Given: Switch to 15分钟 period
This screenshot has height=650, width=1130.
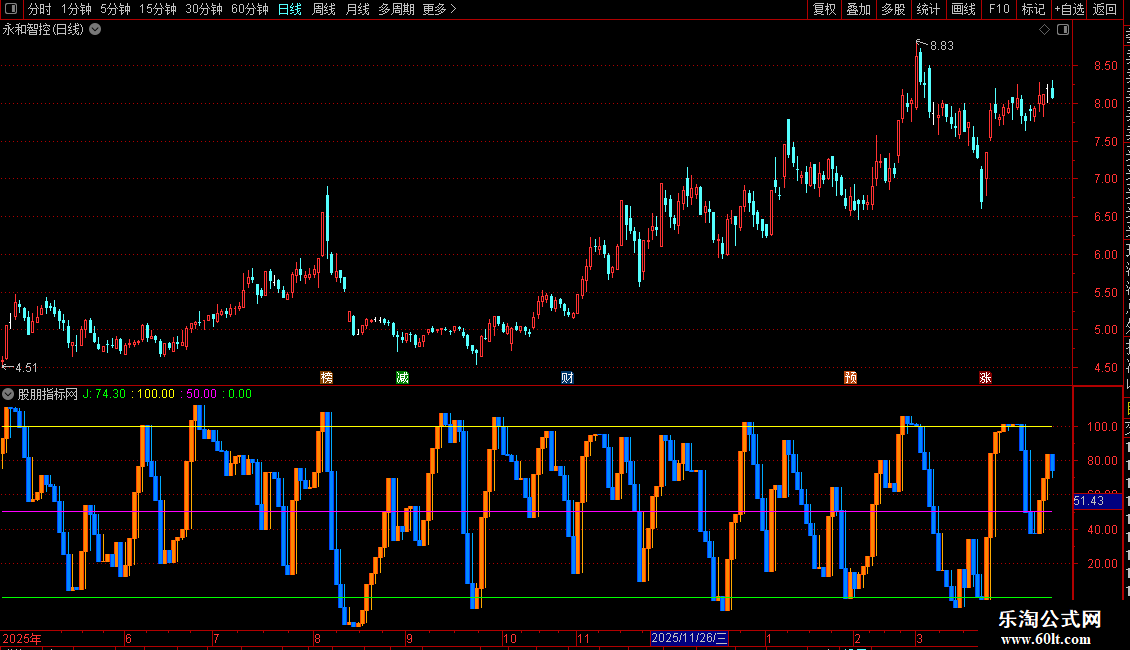Looking at the screenshot, I should pos(158,9).
